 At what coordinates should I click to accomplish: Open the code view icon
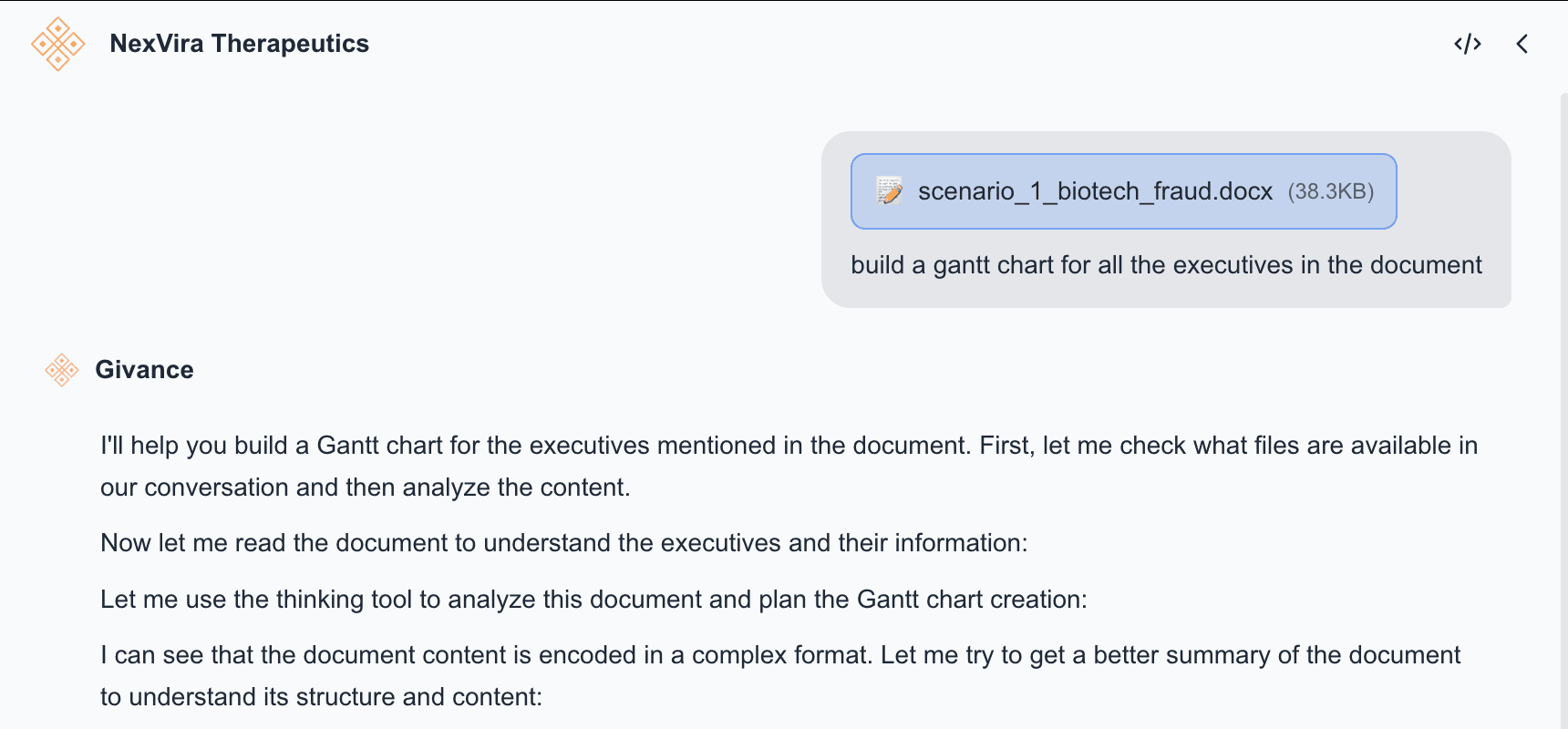click(x=1467, y=44)
